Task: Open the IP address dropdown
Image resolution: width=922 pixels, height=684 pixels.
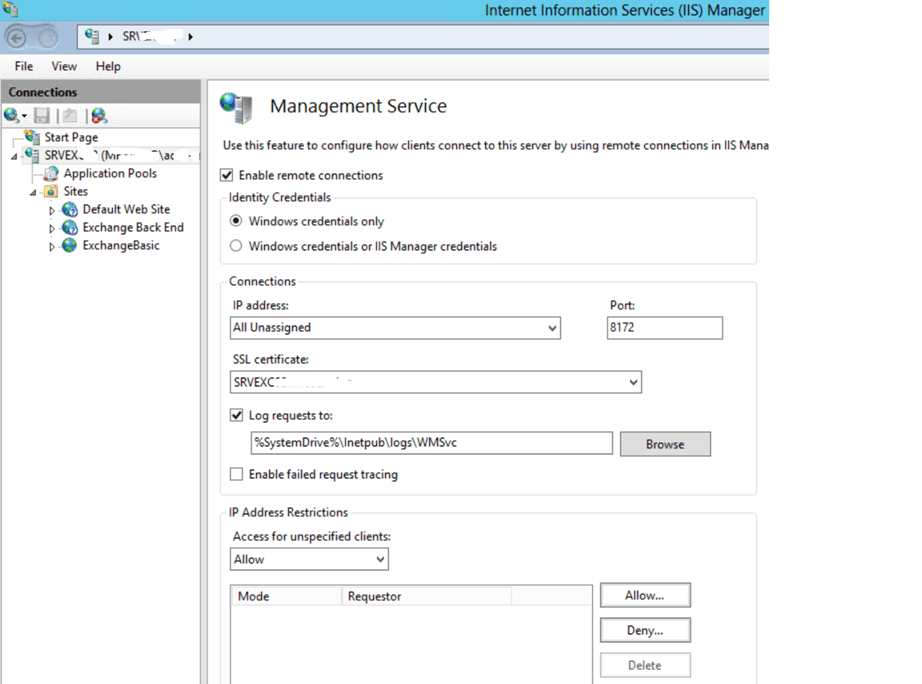Action: pyautogui.click(x=553, y=328)
